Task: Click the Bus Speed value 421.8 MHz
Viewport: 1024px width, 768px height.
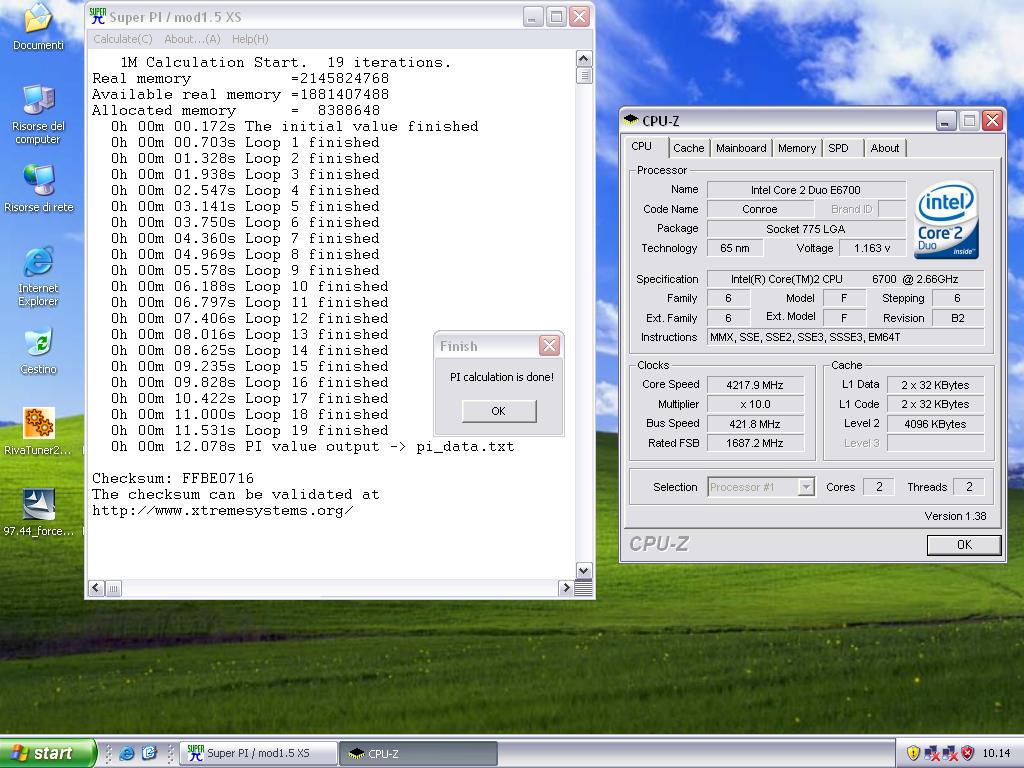Action: [755, 424]
